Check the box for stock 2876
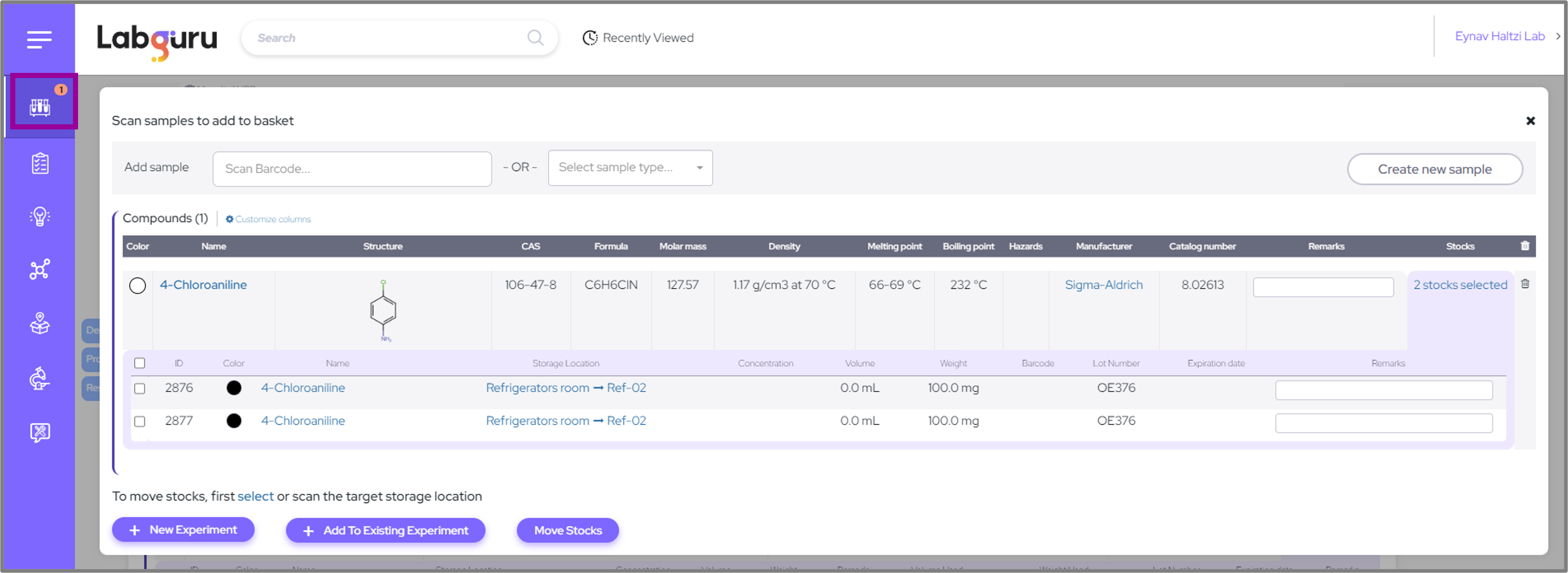1568x573 pixels. pyautogui.click(x=139, y=388)
